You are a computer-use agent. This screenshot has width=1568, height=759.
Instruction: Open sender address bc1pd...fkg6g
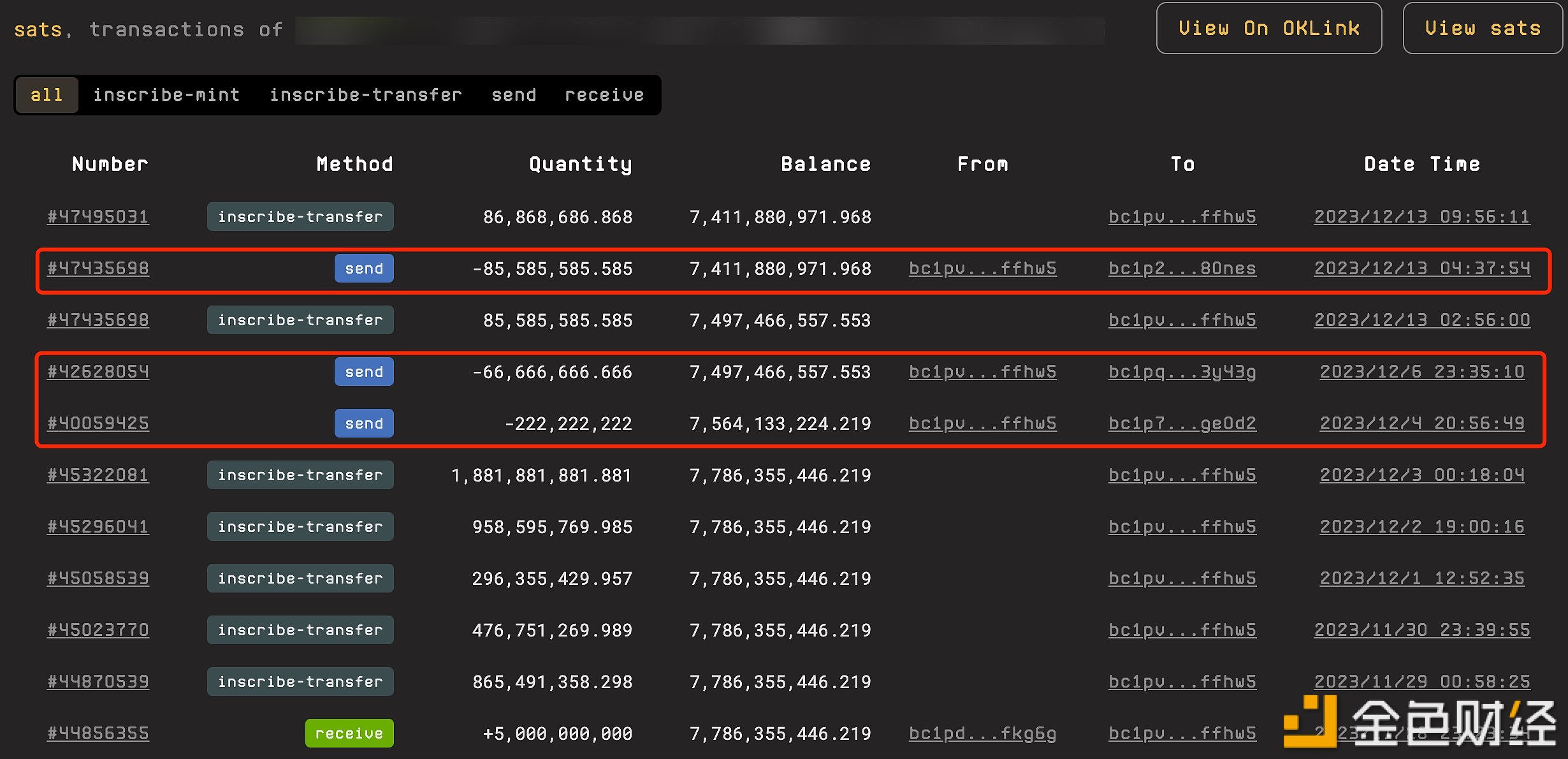click(x=983, y=733)
